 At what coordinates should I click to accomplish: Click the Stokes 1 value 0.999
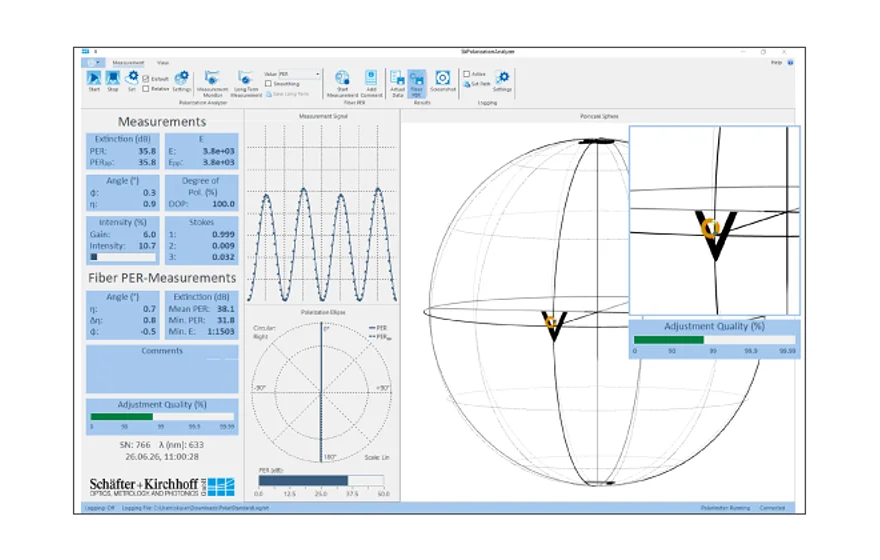click(223, 235)
